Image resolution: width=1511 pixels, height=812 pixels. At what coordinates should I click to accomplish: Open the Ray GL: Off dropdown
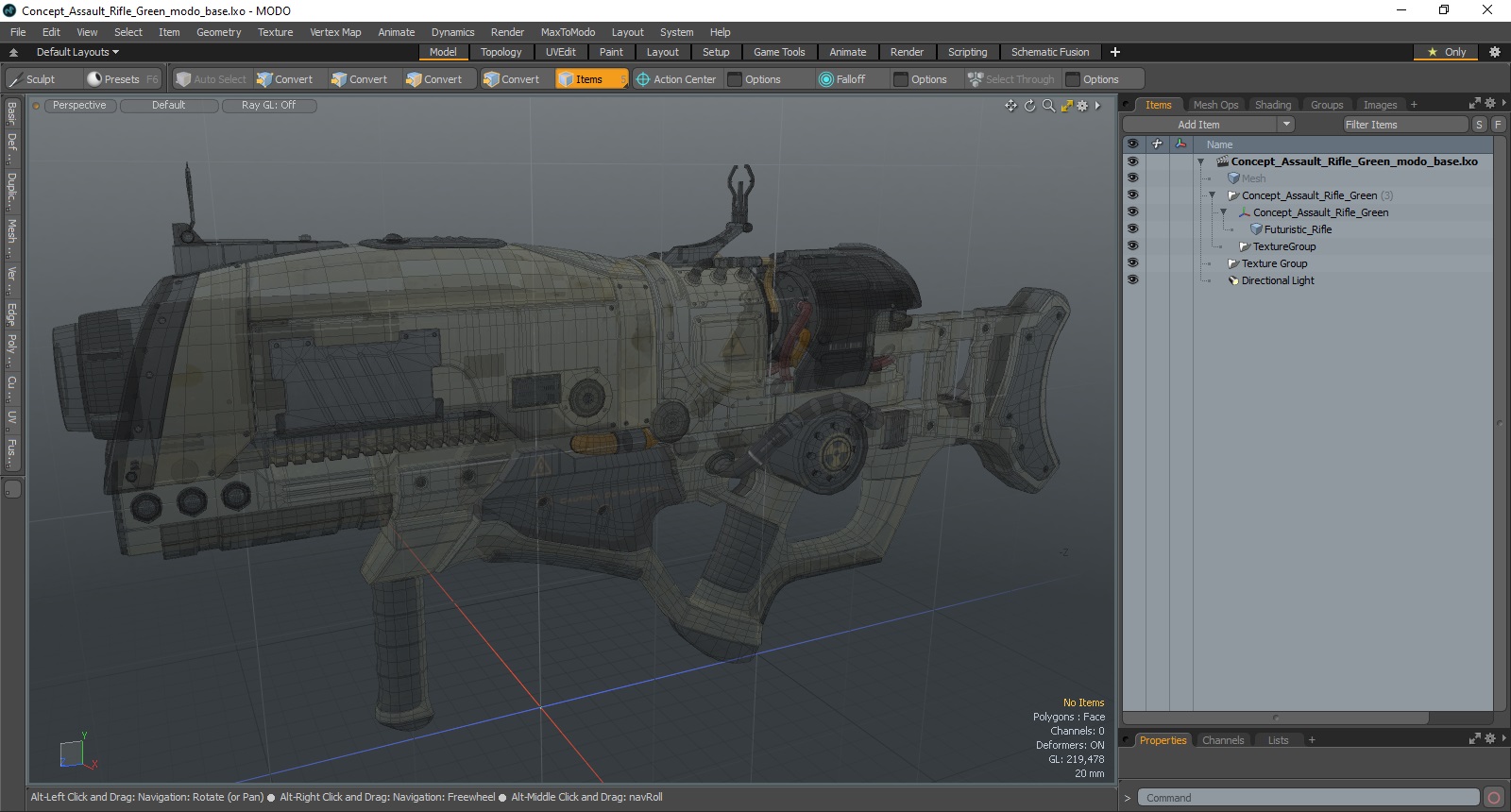tap(268, 106)
